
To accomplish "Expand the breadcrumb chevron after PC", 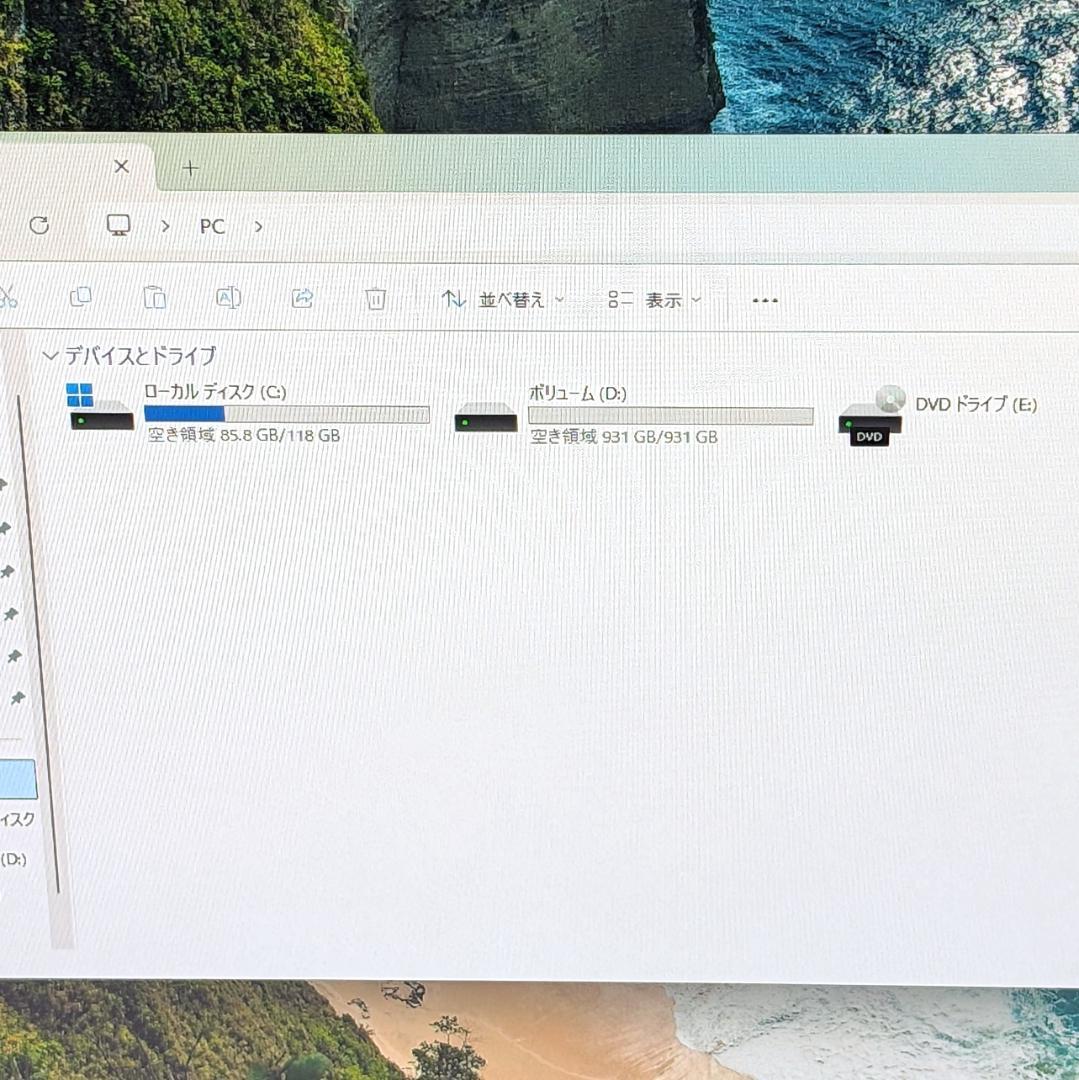I will point(258,227).
